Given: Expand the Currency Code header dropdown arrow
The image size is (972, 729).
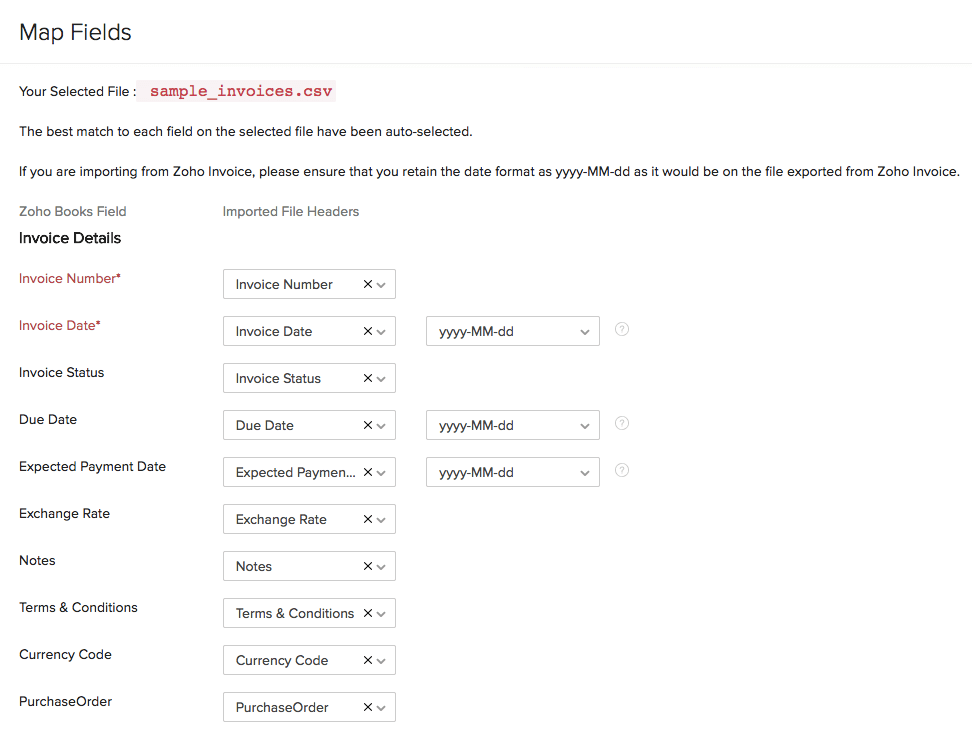Looking at the screenshot, I should 381,661.
